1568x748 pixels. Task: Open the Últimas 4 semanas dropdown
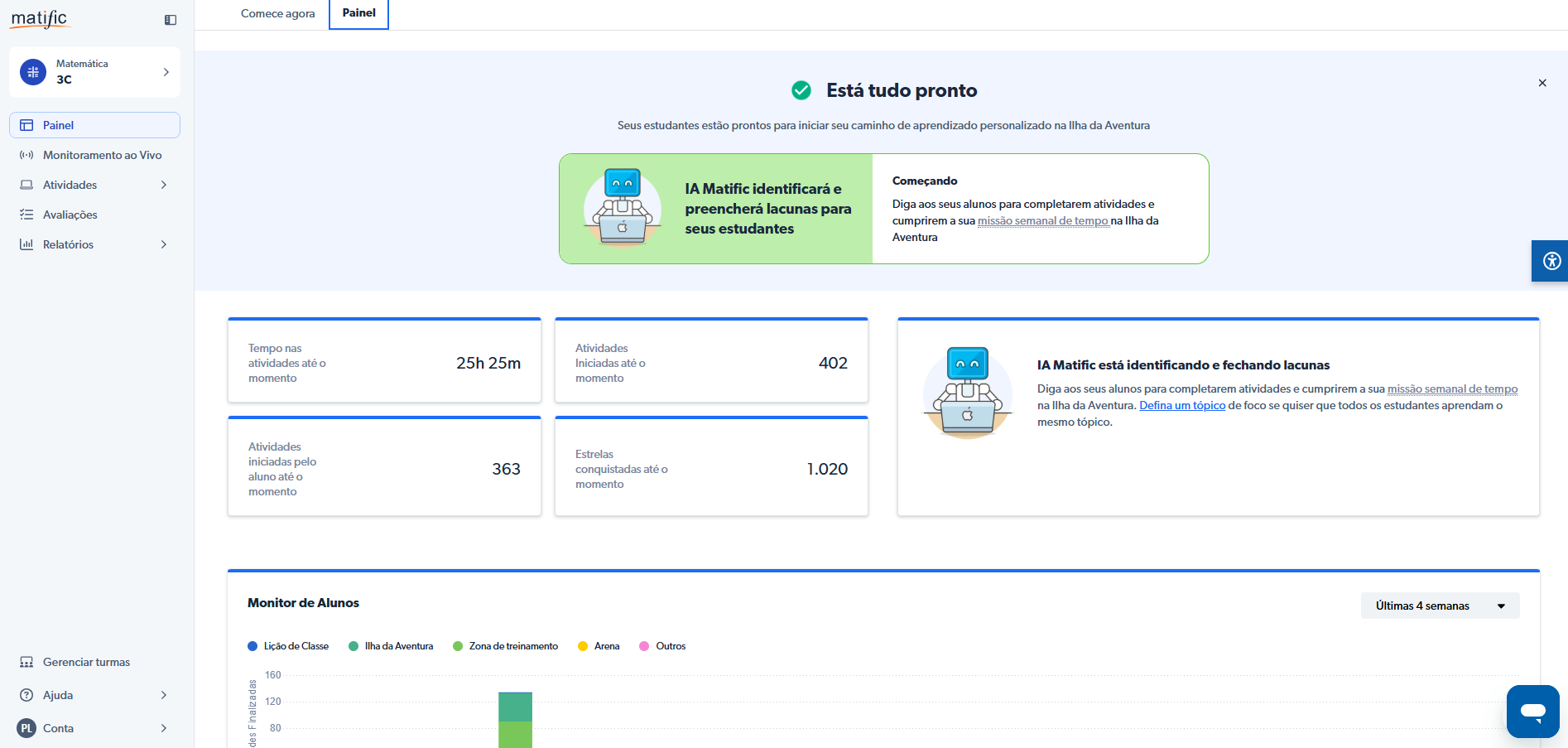(1439, 606)
